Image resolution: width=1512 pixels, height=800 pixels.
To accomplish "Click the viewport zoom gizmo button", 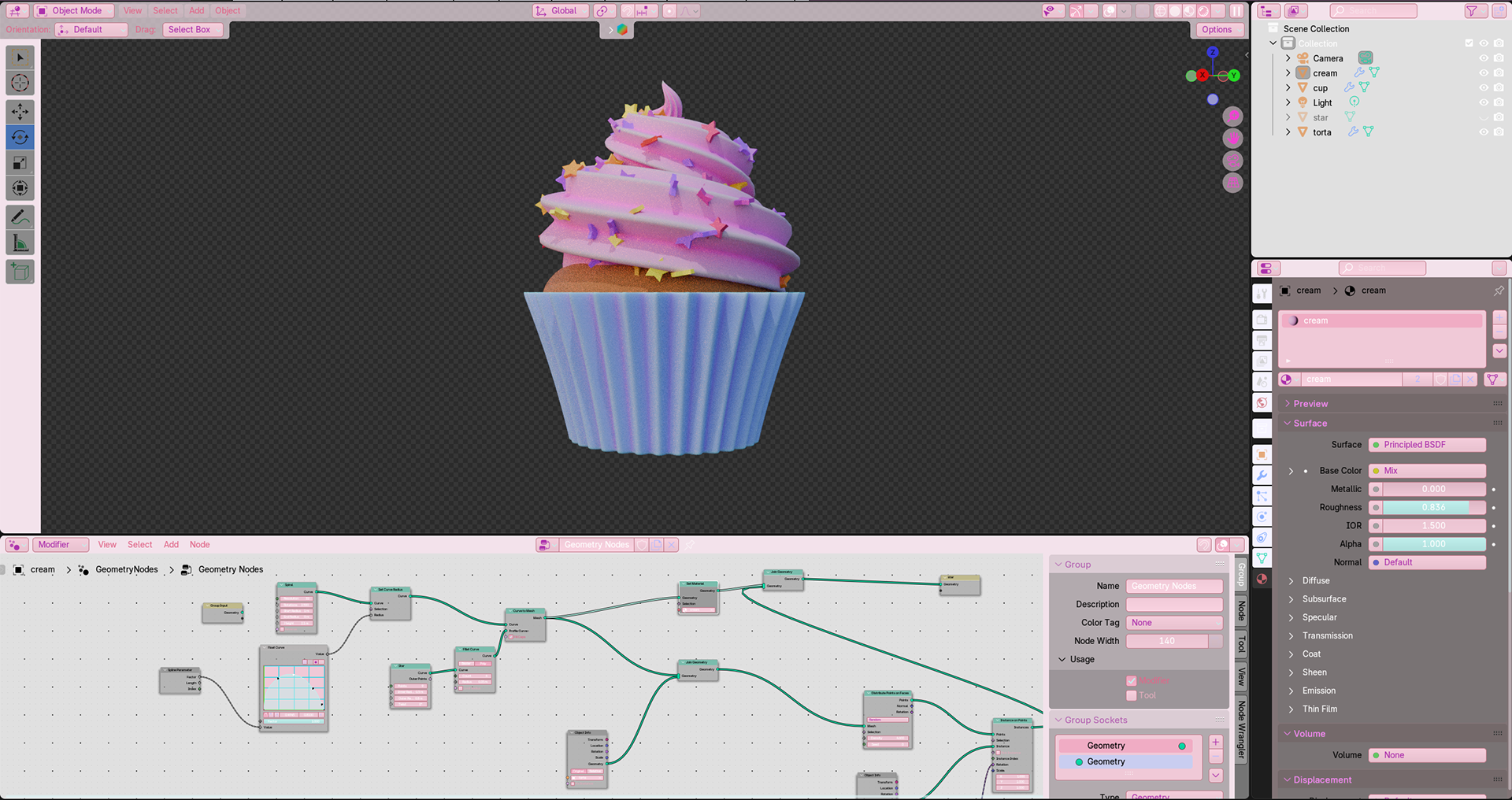I will 1233,116.
